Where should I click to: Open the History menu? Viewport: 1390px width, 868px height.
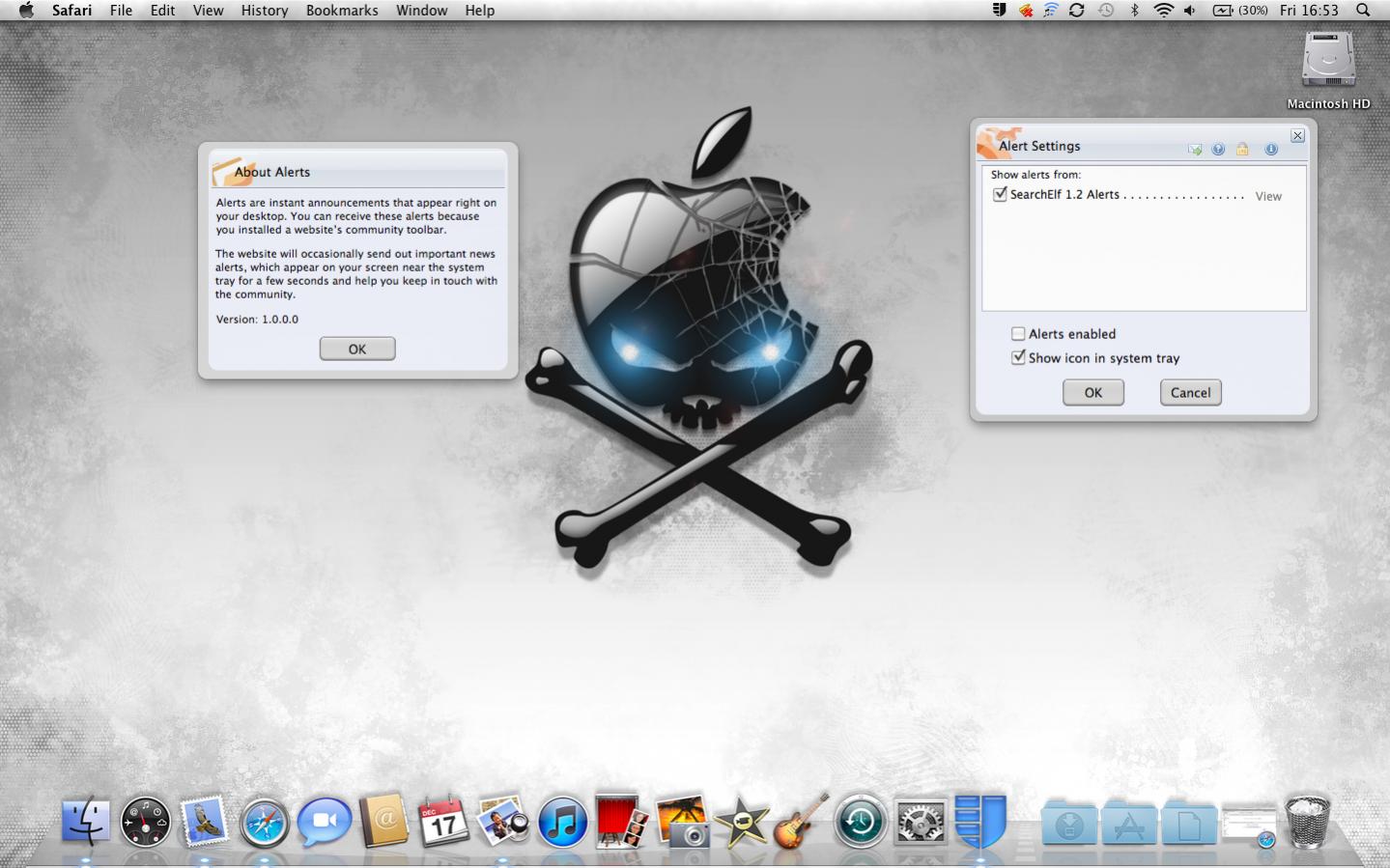pyautogui.click(x=265, y=10)
